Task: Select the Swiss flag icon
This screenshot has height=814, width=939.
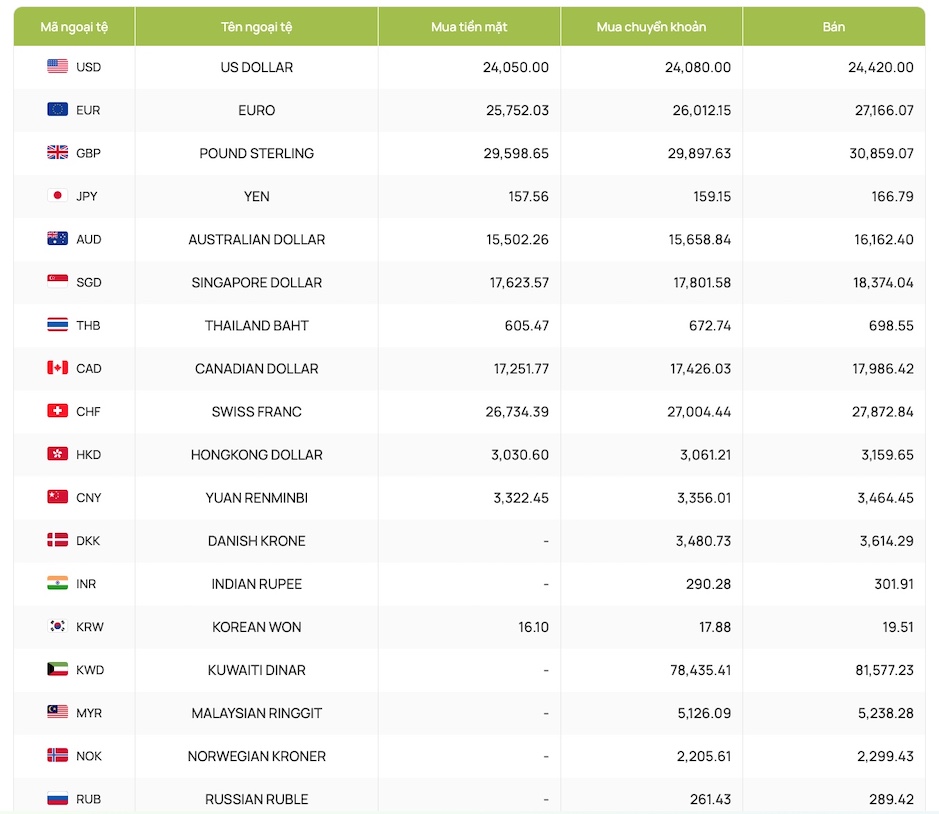Action: (x=57, y=411)
